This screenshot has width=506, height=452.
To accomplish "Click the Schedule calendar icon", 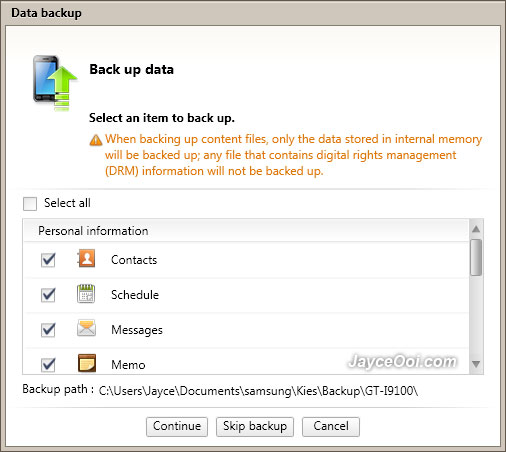I will click(x=86, y=294).
